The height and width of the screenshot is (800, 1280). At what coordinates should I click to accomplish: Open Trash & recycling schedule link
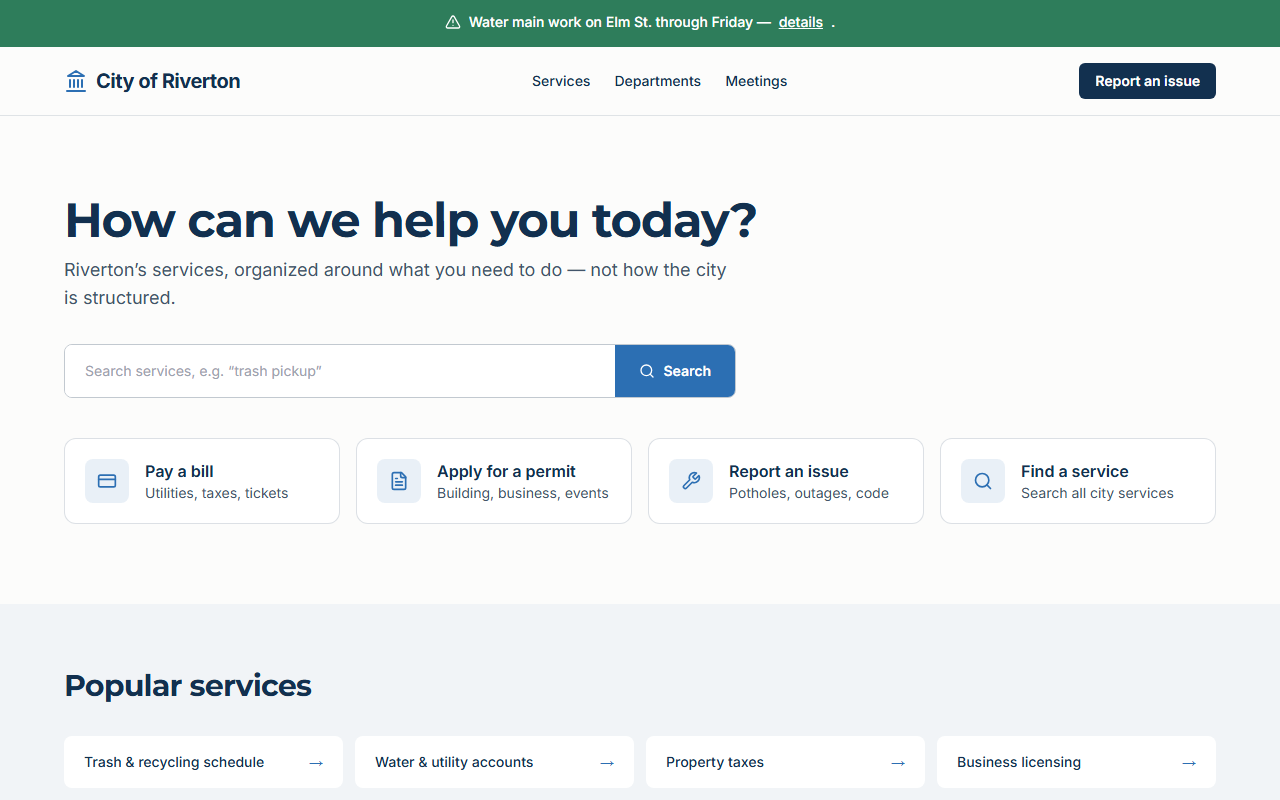pos(203,762)
